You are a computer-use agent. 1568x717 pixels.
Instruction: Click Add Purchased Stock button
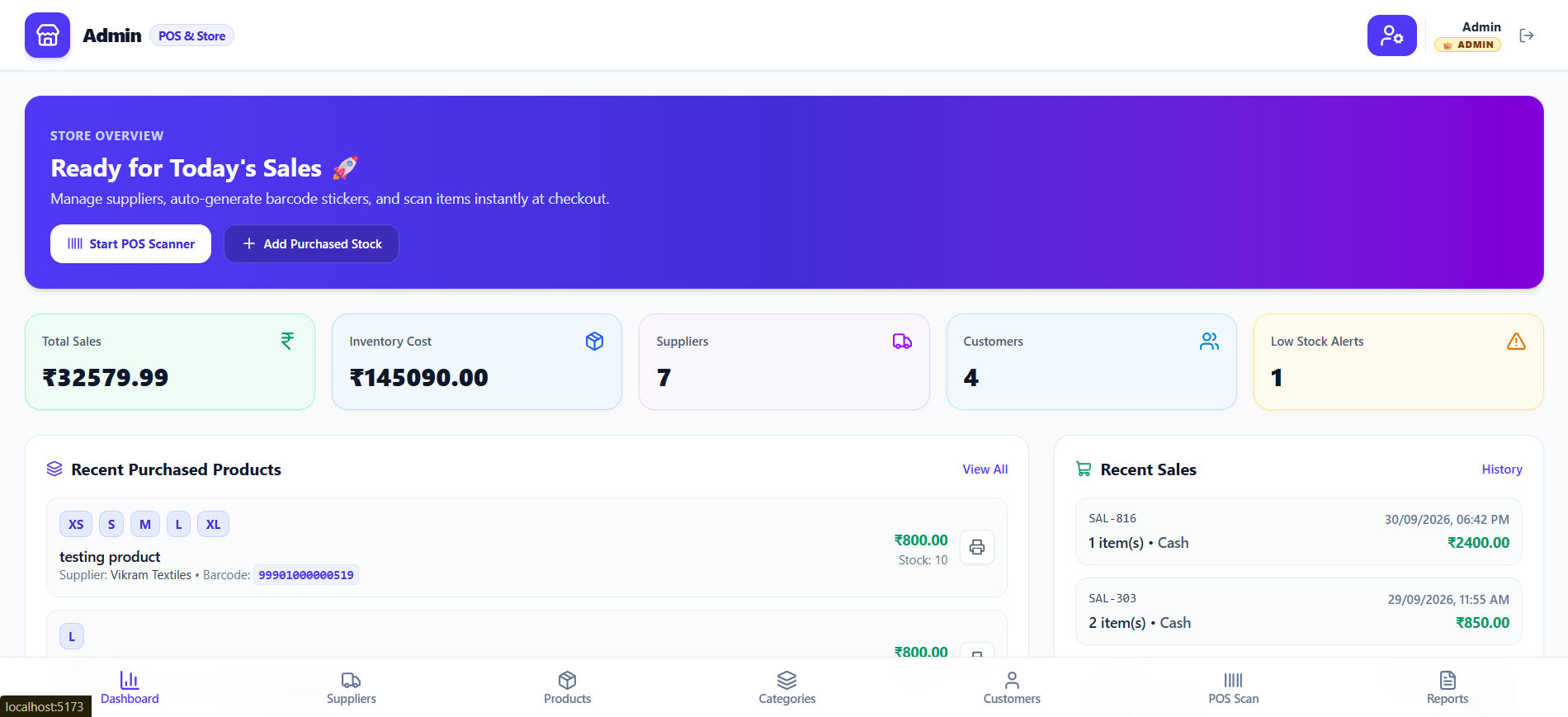pyautogui.click(x=311, y=243)
